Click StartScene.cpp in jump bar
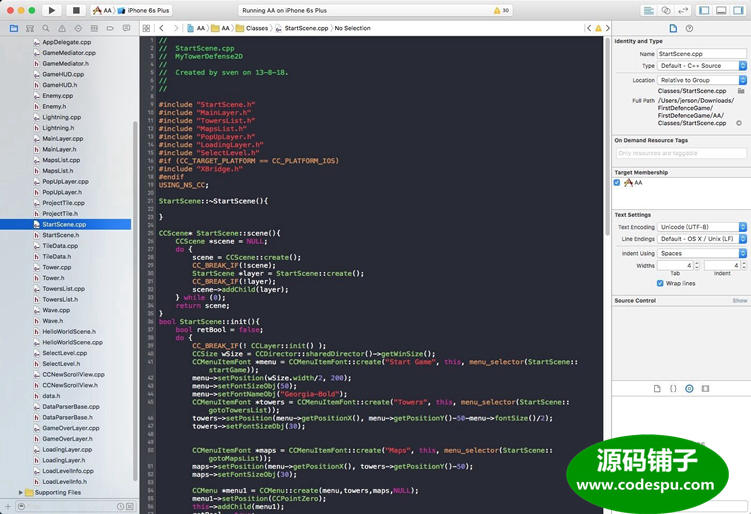This screenshot has height=514, width=751. click(302, 28)
